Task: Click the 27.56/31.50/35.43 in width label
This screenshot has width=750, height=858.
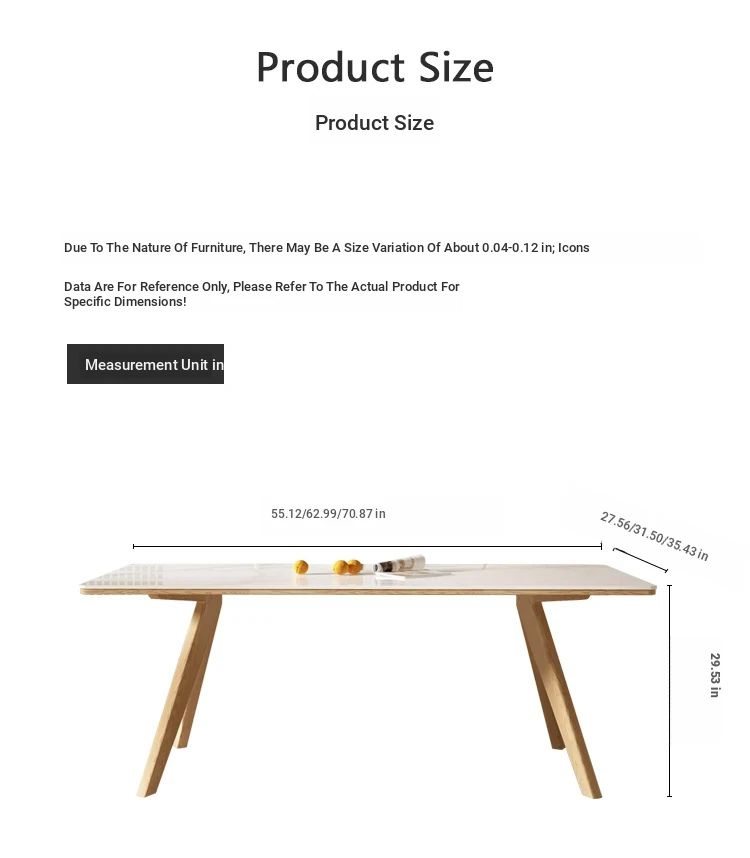Action: click(x=654, y=536)
